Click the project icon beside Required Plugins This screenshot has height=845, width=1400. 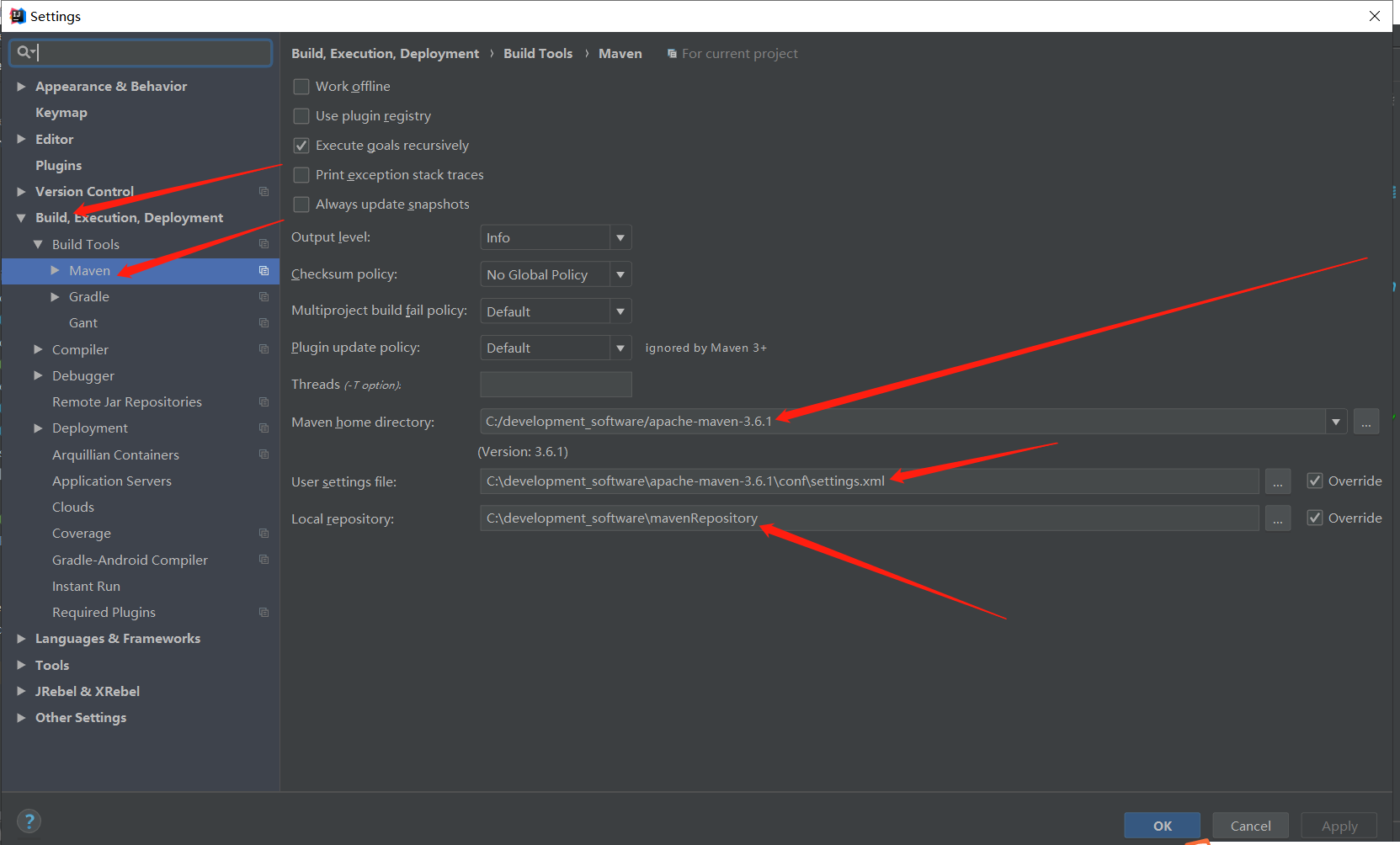pos(263,613)
